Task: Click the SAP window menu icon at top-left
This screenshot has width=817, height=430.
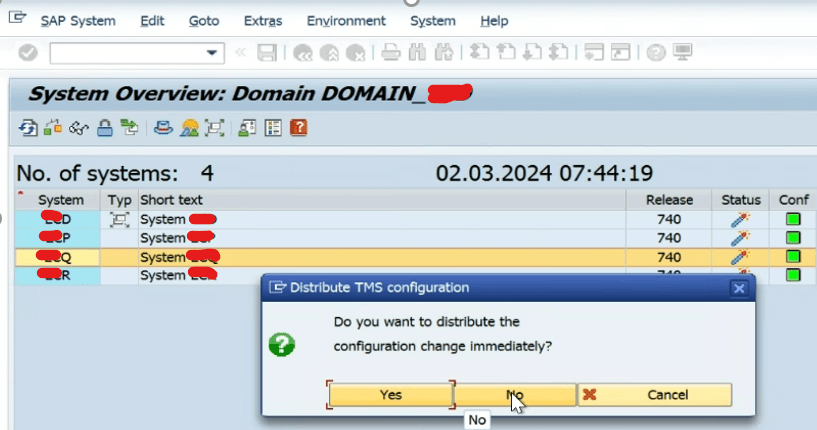Action: [17, 18]
